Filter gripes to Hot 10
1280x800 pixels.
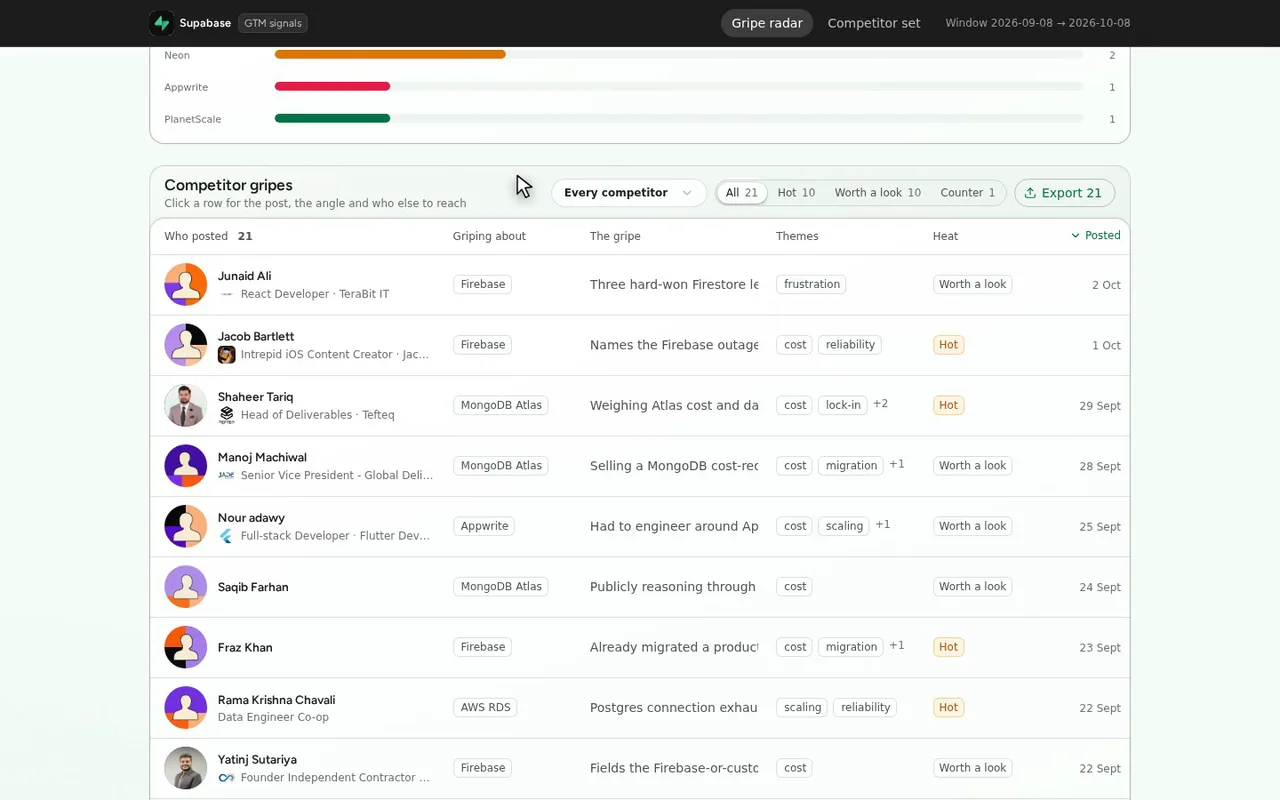pyautogui.click(x=796, y=193)
